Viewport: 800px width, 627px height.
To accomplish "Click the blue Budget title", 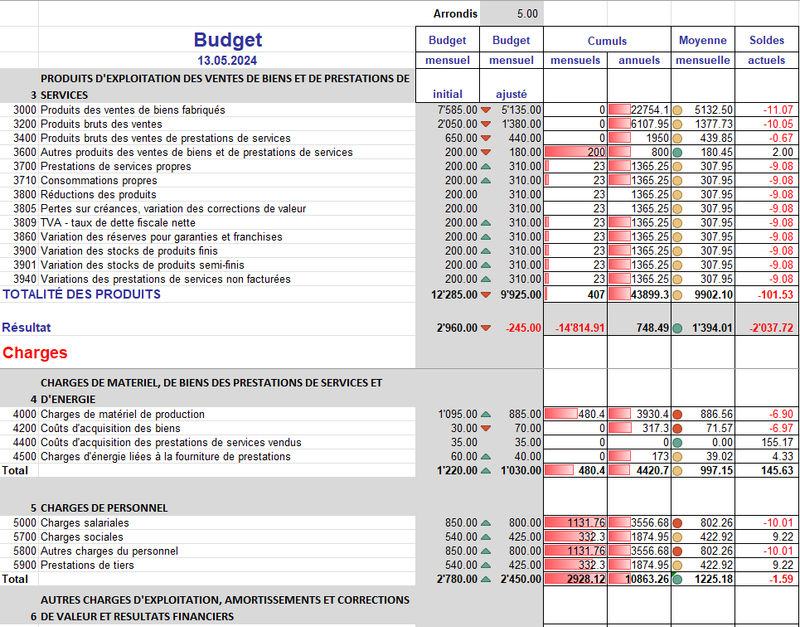I will (x=228, y=40).
